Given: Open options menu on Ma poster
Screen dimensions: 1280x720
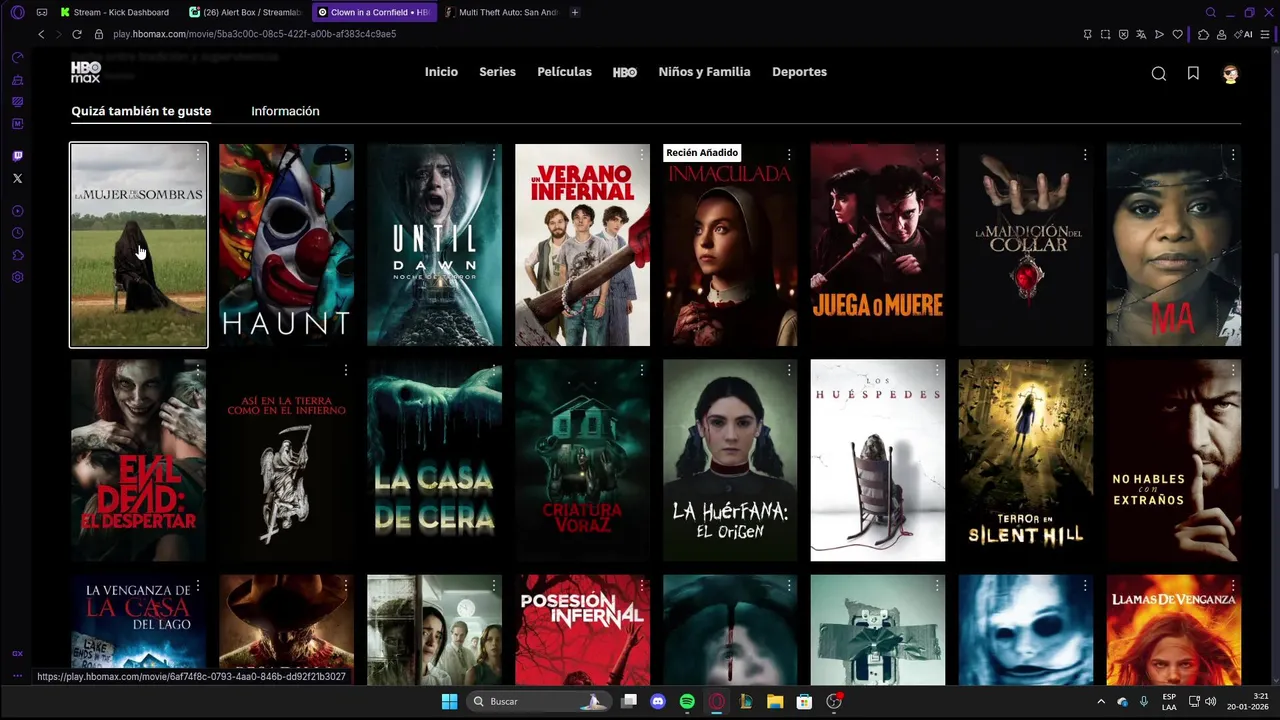Looking at the screenshot, I should pyautogui.click(x=1233, y=155).
